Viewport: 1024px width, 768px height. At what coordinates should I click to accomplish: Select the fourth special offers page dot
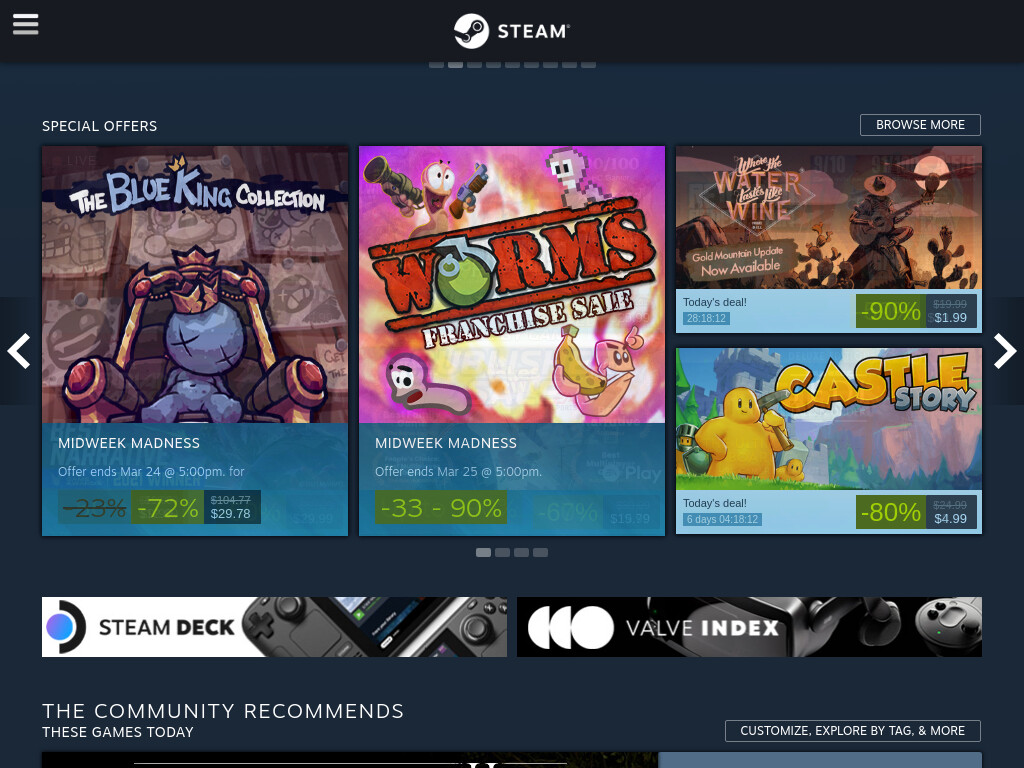(540, 552)
